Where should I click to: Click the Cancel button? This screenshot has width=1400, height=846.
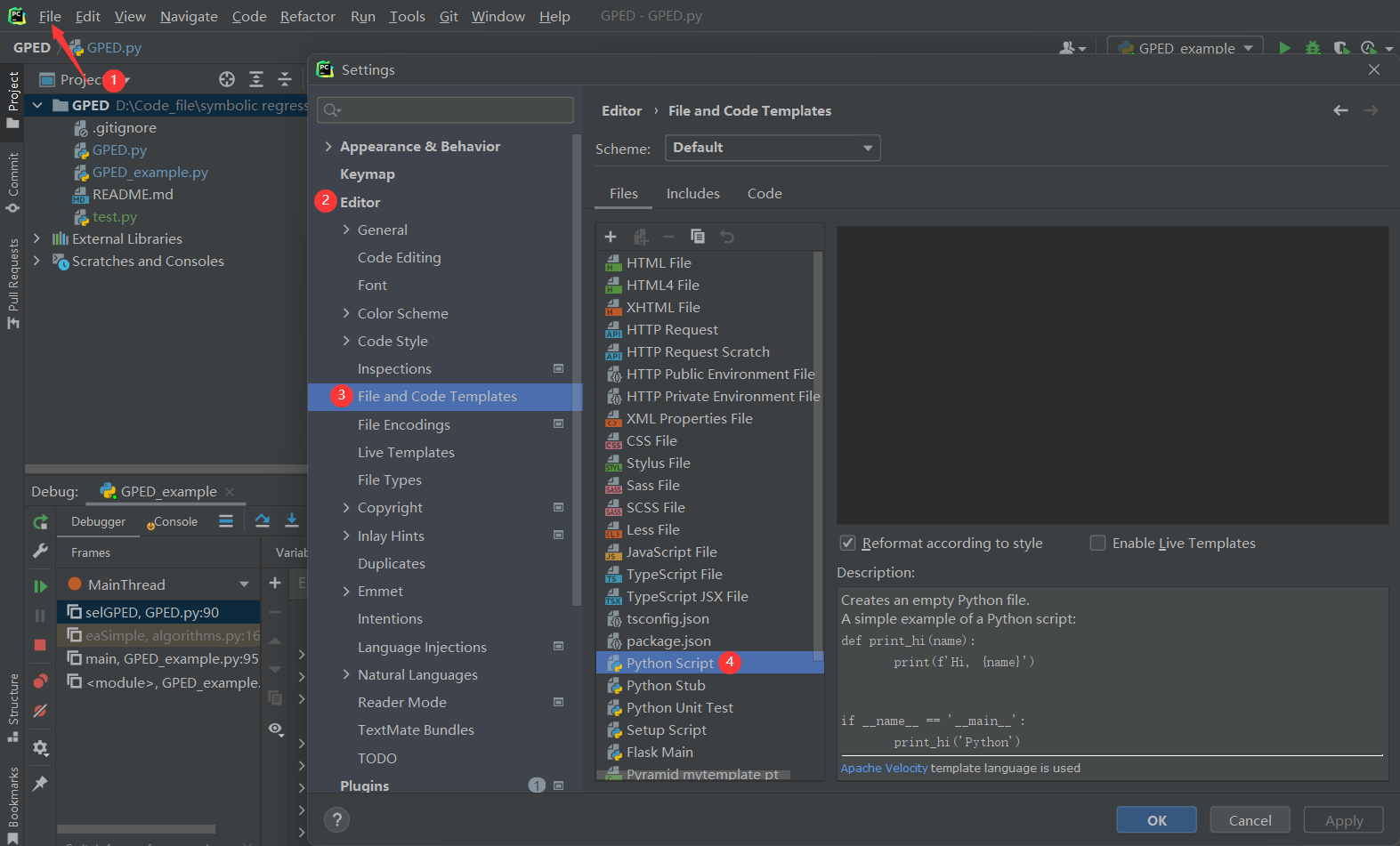[1250, 820]
